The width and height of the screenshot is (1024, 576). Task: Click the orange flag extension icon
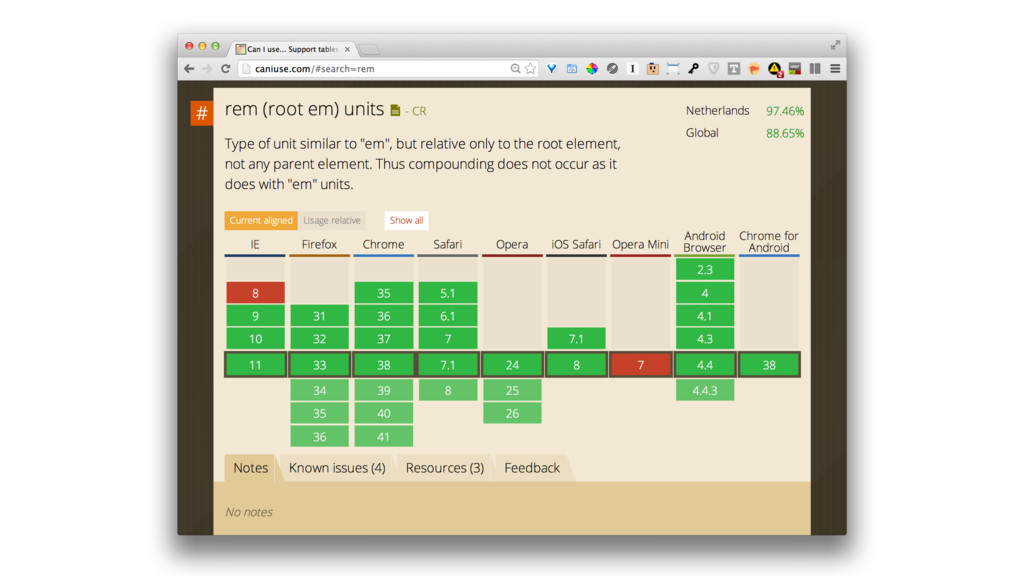pyautogui.click(x=754, y=69)
